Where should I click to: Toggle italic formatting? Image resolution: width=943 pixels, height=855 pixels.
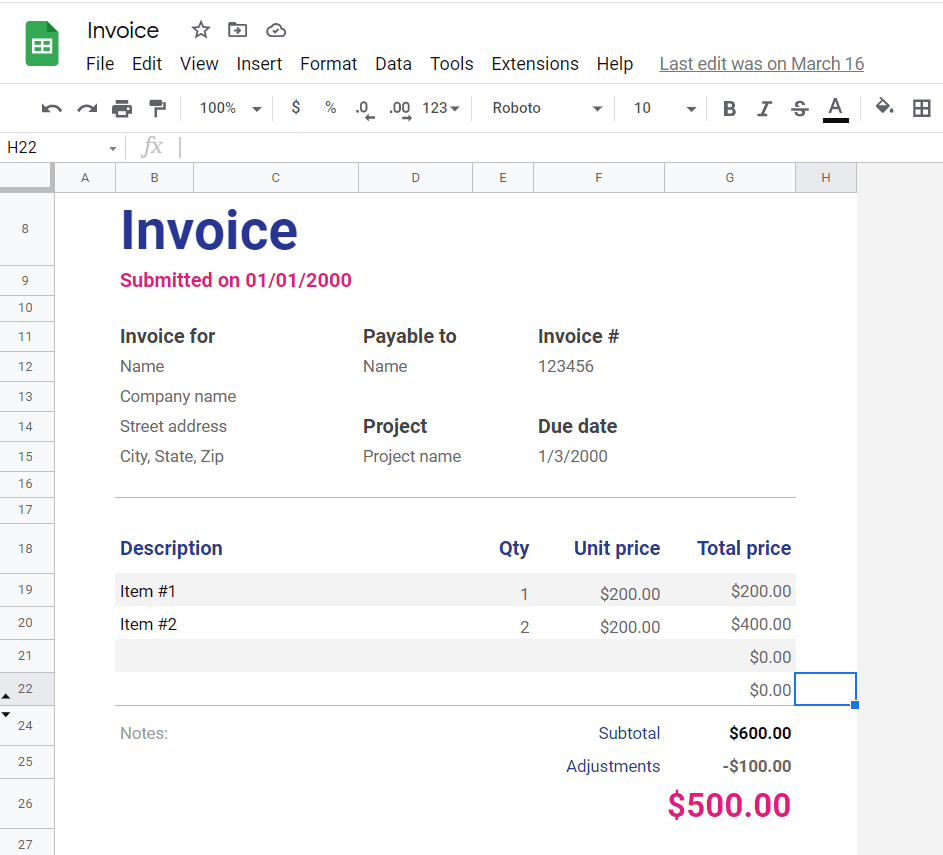click(x=764, y=108)
